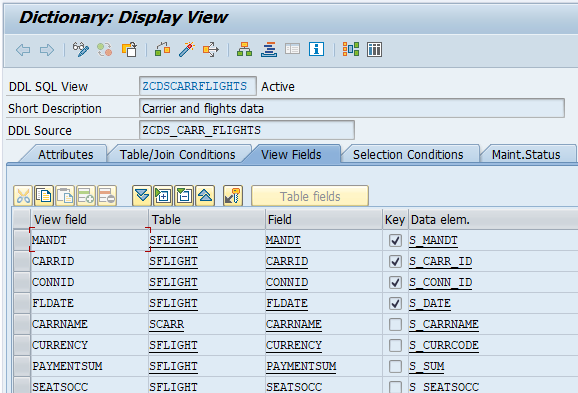
Task: Open data element S_DATE link
Action: [x=430, y=303]
